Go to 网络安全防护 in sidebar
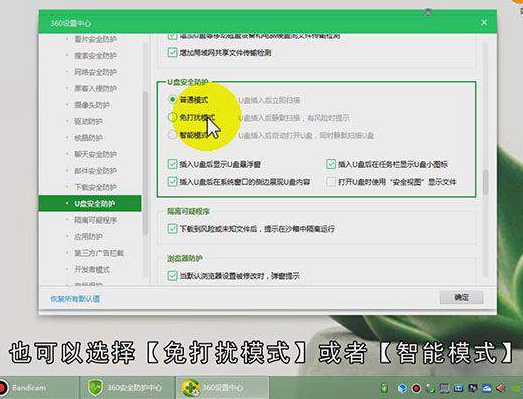523x399 pixels. coord(95,72)
